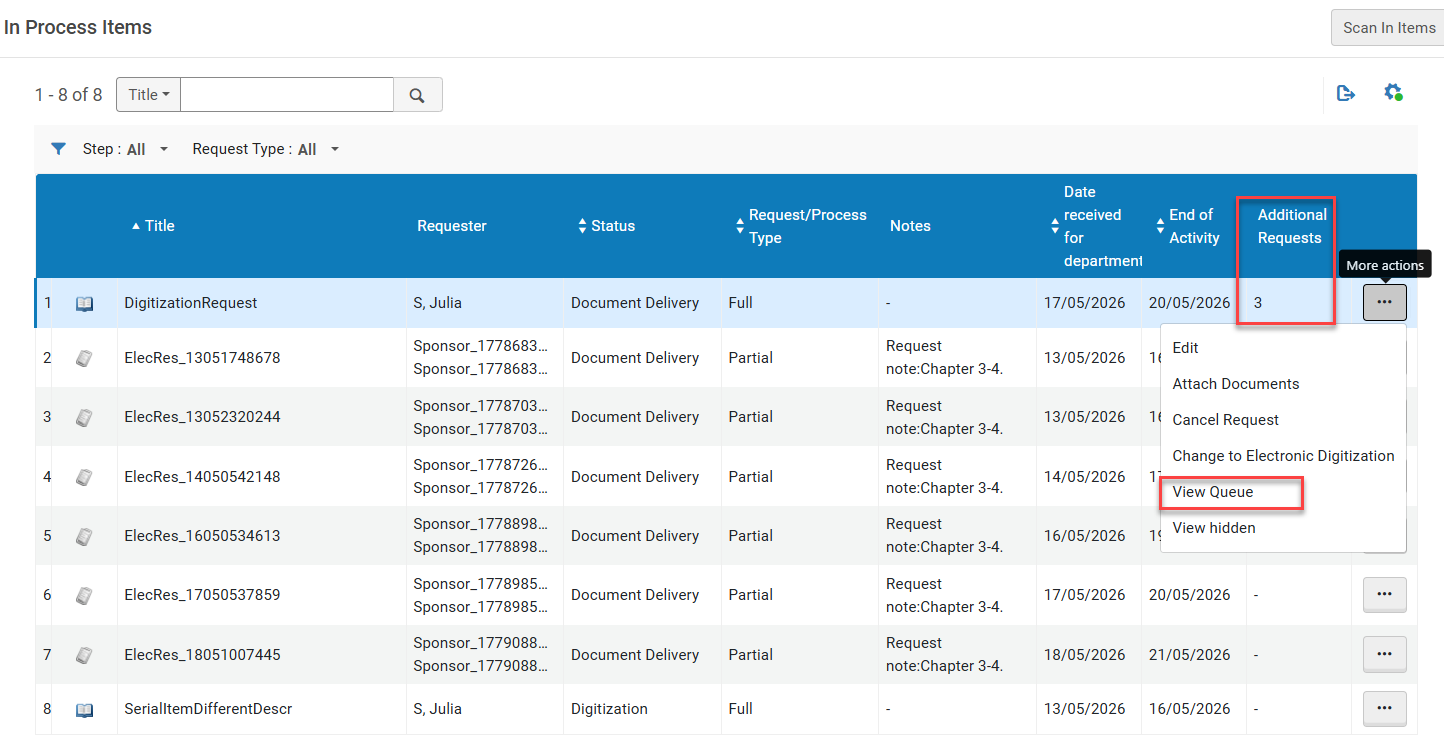Sort table by Title column header
1444x735 pixels.
click(153, 226)
